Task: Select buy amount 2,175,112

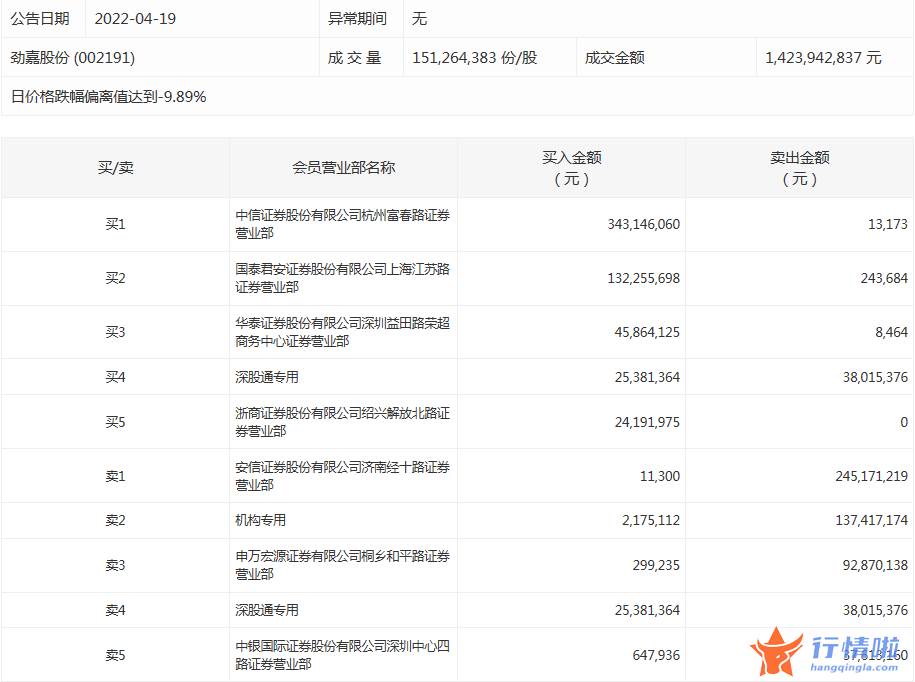Action: point(651,520)
